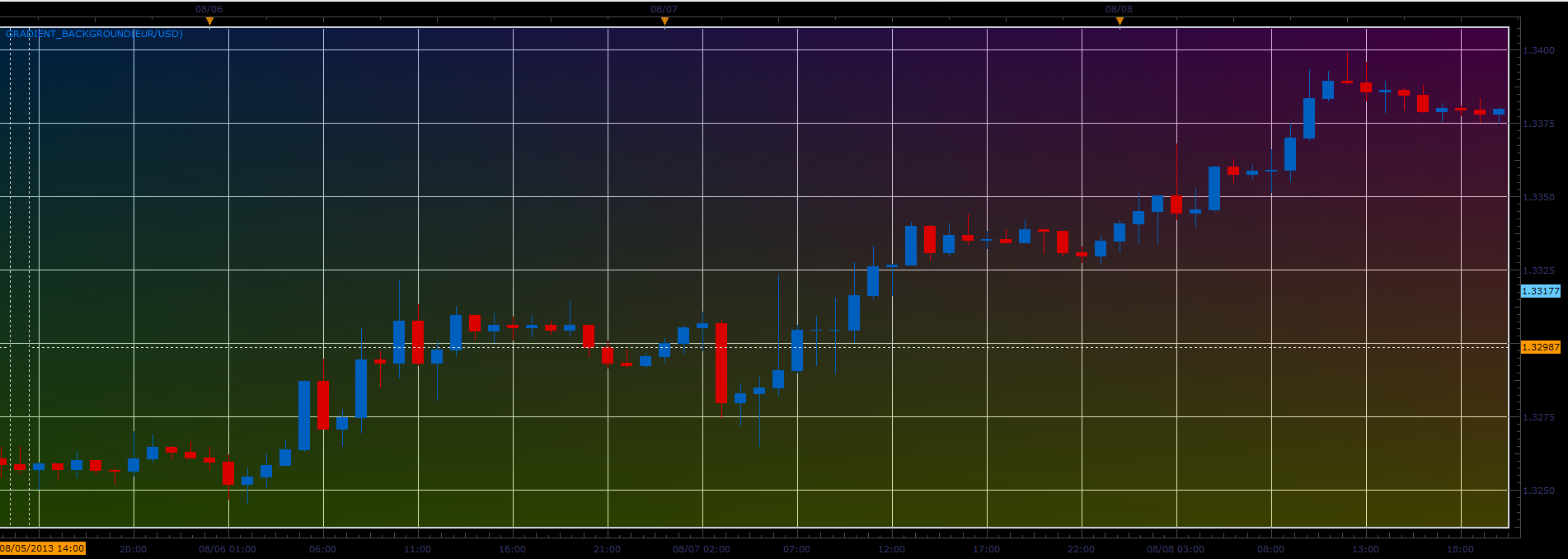Click the 12:00 time axis label

[x=892, y=549]
